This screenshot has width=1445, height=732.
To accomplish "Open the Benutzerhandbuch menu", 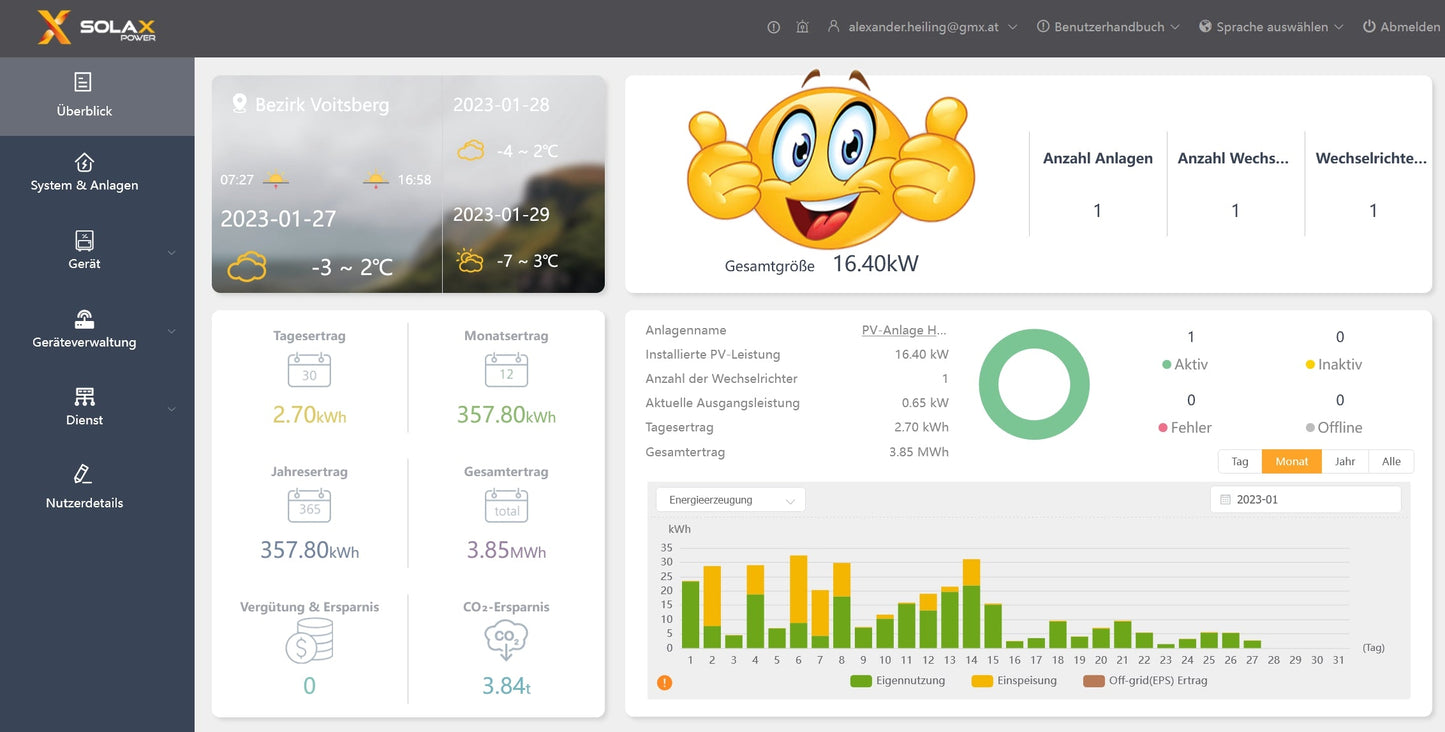I will pos(1106,26).
